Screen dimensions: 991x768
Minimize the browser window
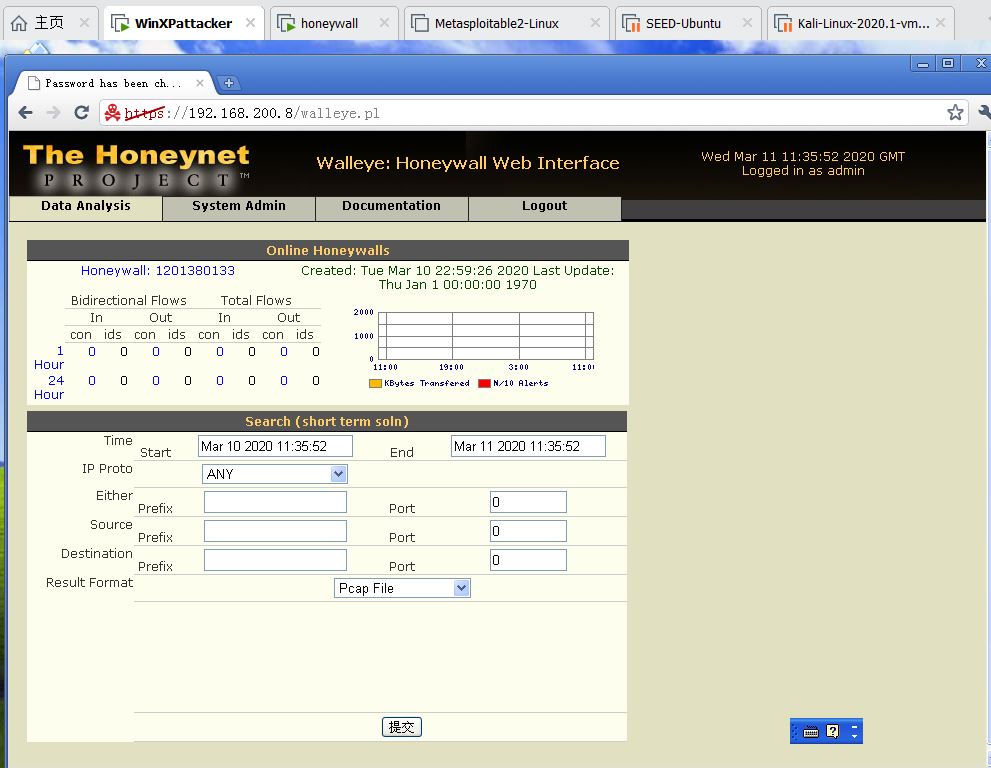[x=923, y=63]
